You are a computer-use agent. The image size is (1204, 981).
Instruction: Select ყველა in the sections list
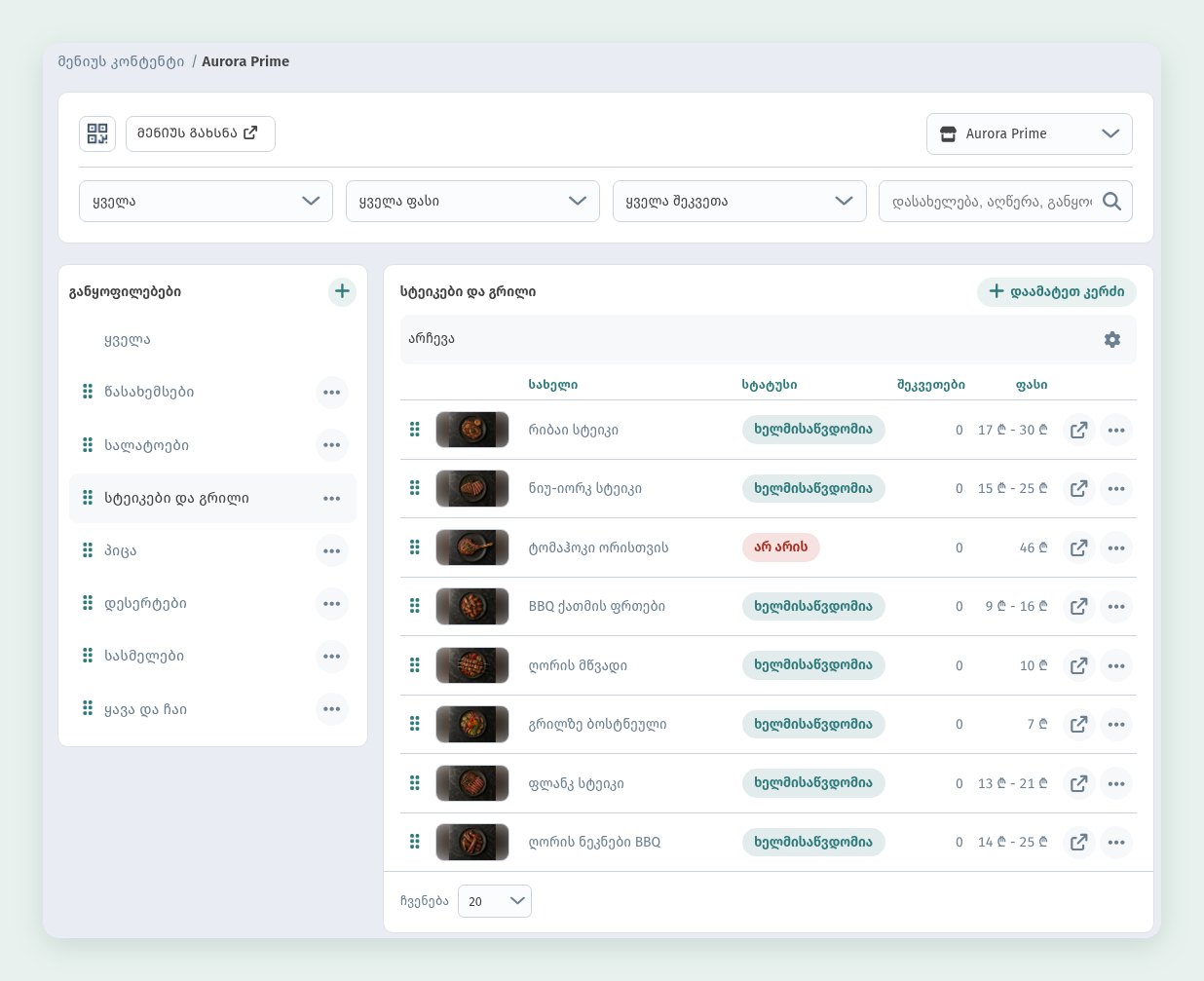coord(128,340)
